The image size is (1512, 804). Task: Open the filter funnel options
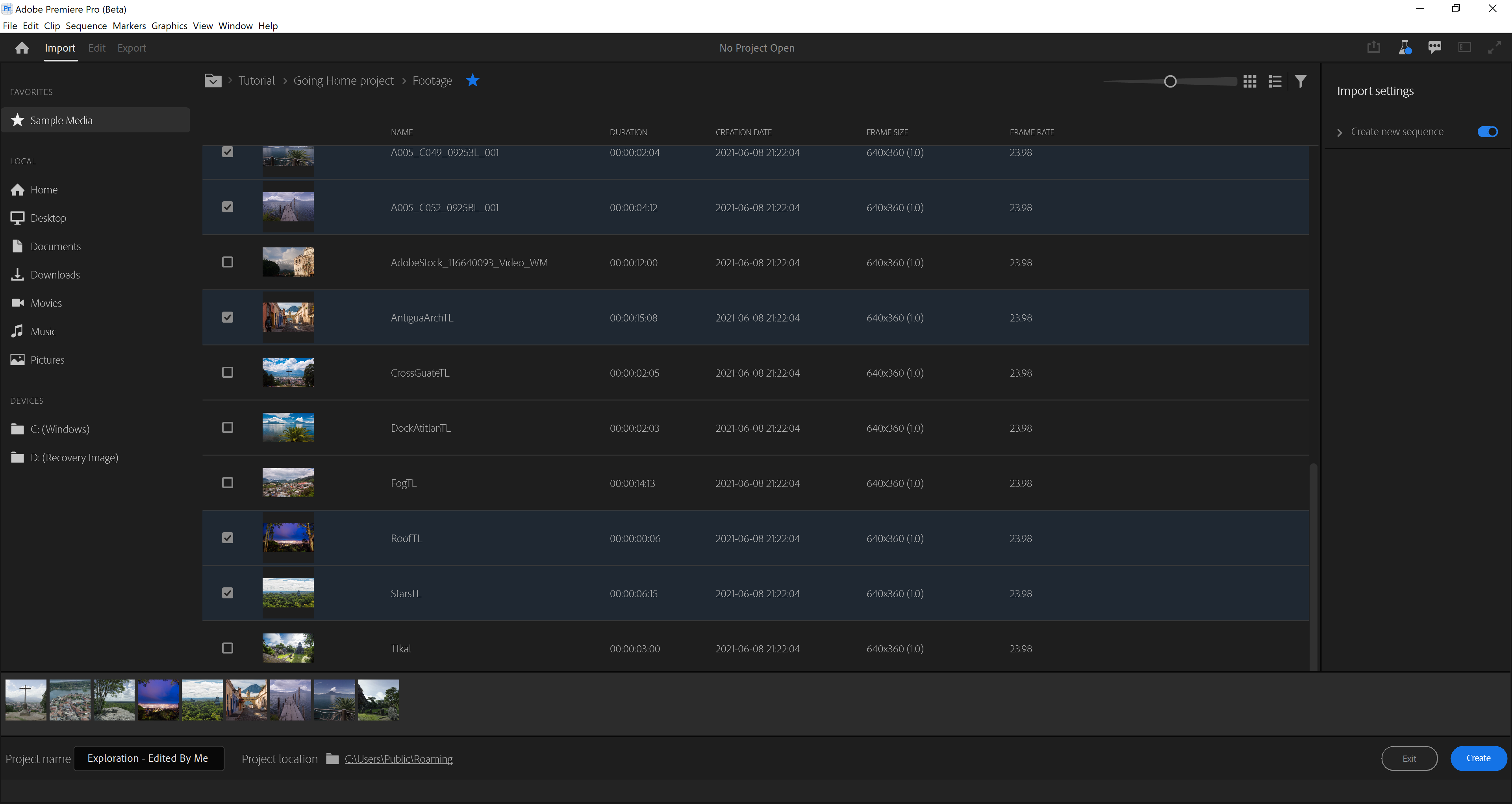coord(1301,82)
